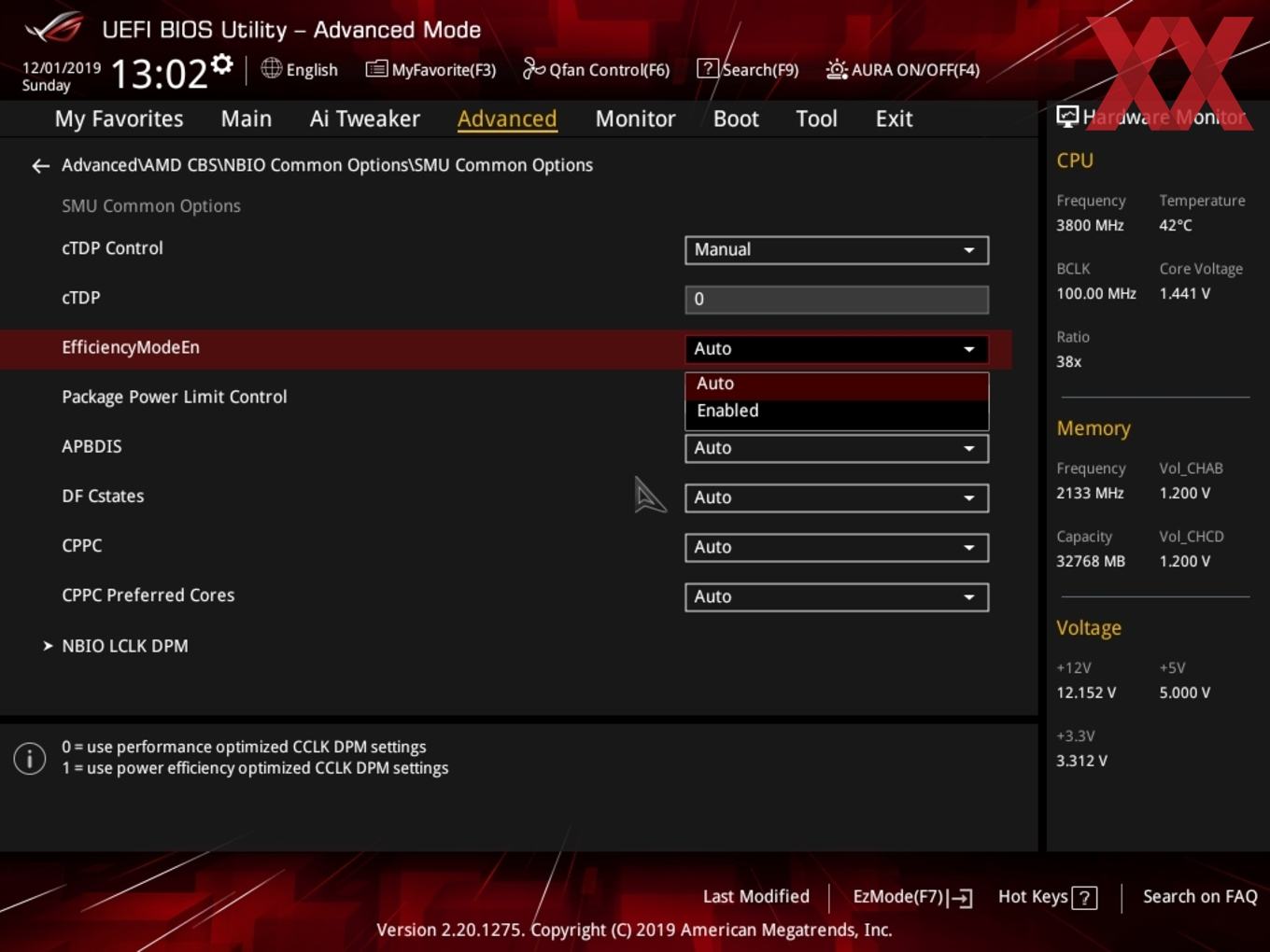Open Search(F9)

pos(748,69)
